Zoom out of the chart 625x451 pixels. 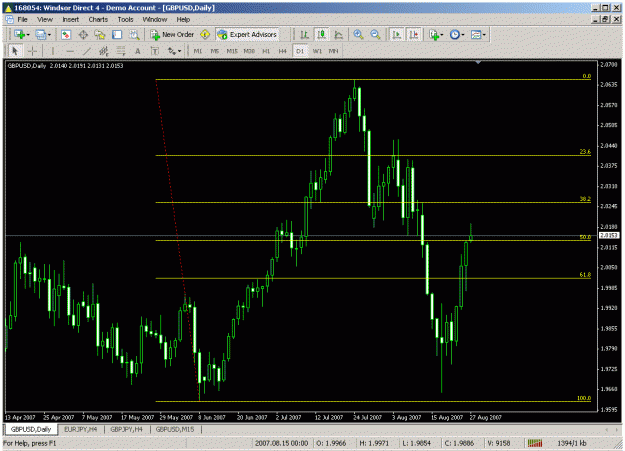pos(375,35)
